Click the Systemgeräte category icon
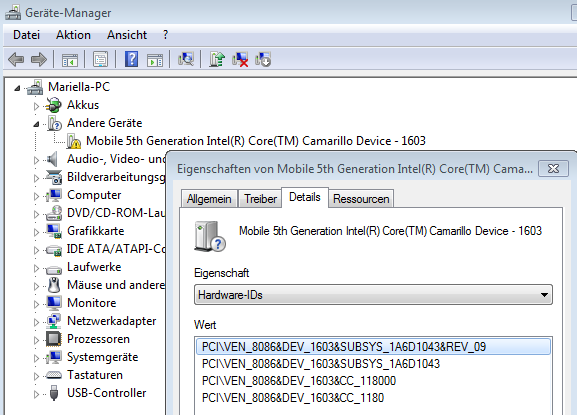Screen dimensions: 577x415 [54, 357]
